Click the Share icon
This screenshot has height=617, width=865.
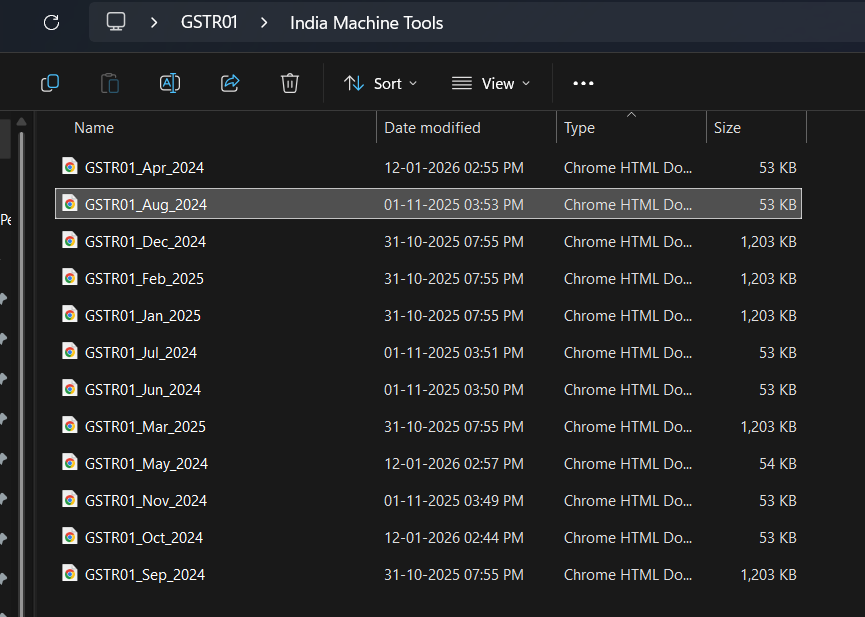pos(230,83)
